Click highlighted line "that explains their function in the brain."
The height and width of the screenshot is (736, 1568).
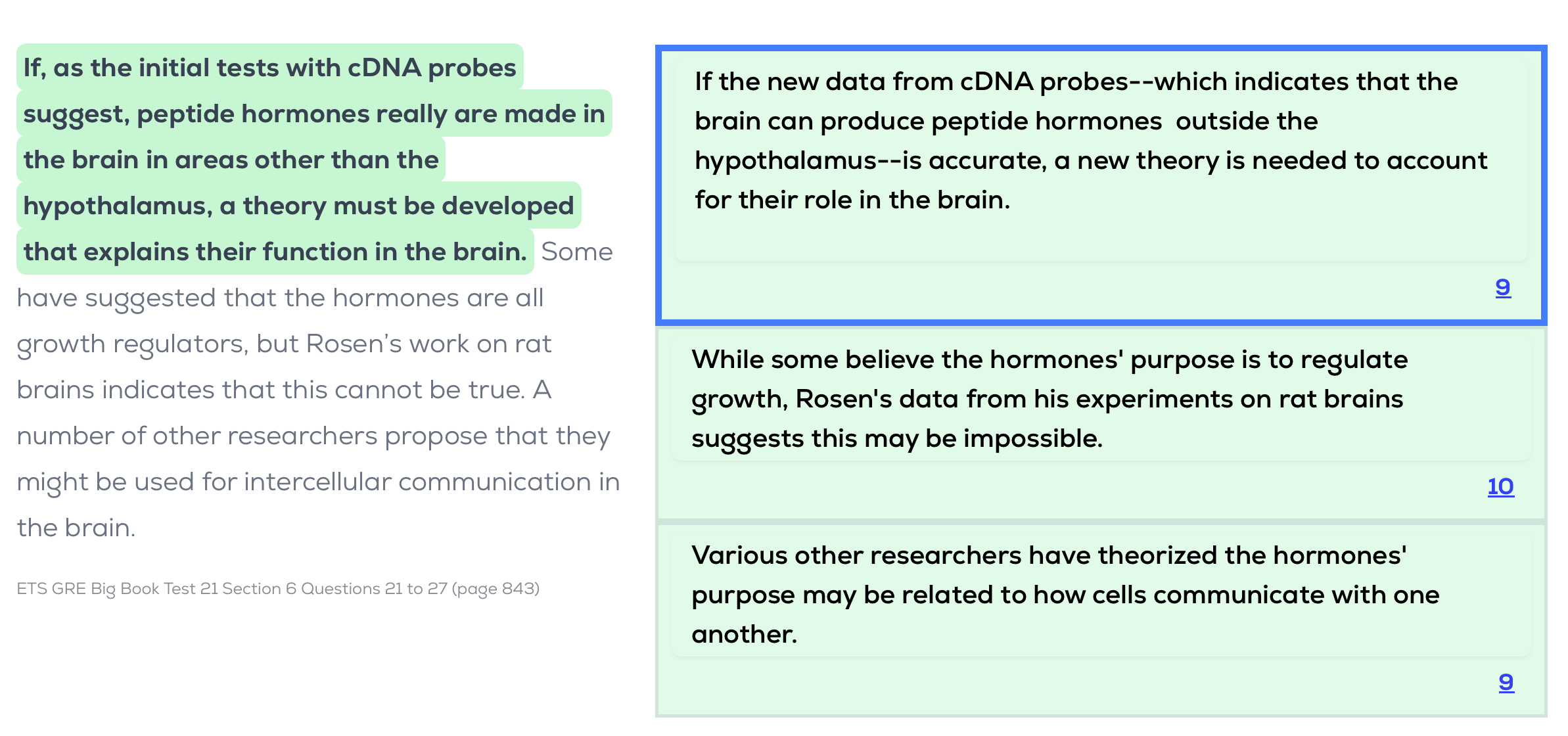pos(275,252)
